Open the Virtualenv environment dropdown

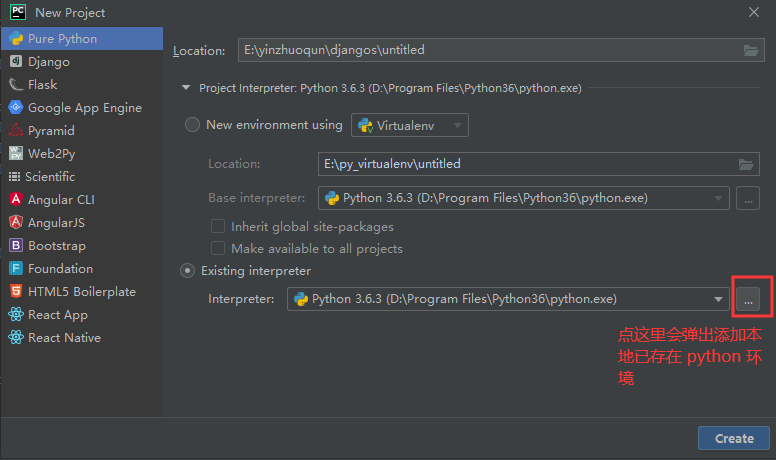(410, 125)
